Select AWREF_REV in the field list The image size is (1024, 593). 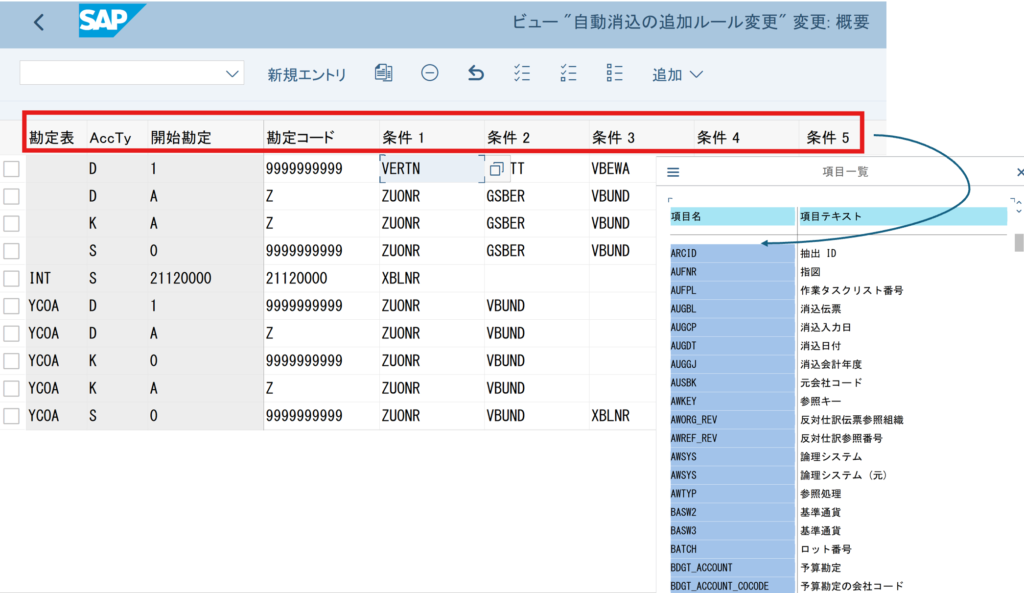(732, 438)
